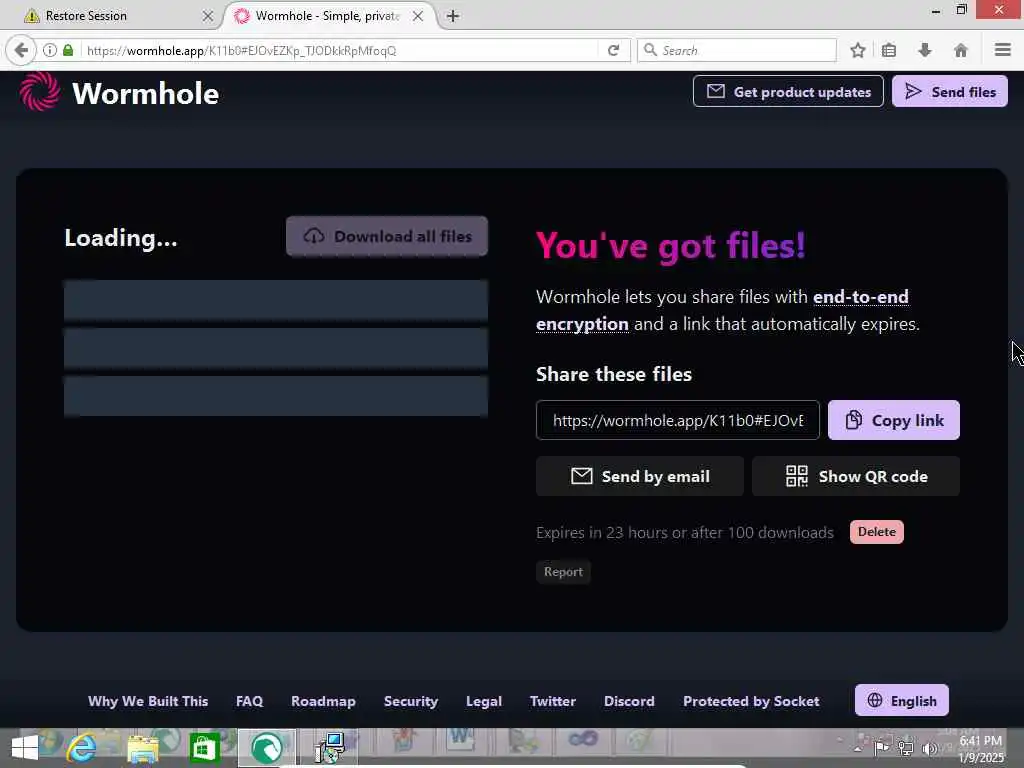The image size is (1024, 768).
Task: Open Windows Store from taskbar
Action: coord(204,748)
